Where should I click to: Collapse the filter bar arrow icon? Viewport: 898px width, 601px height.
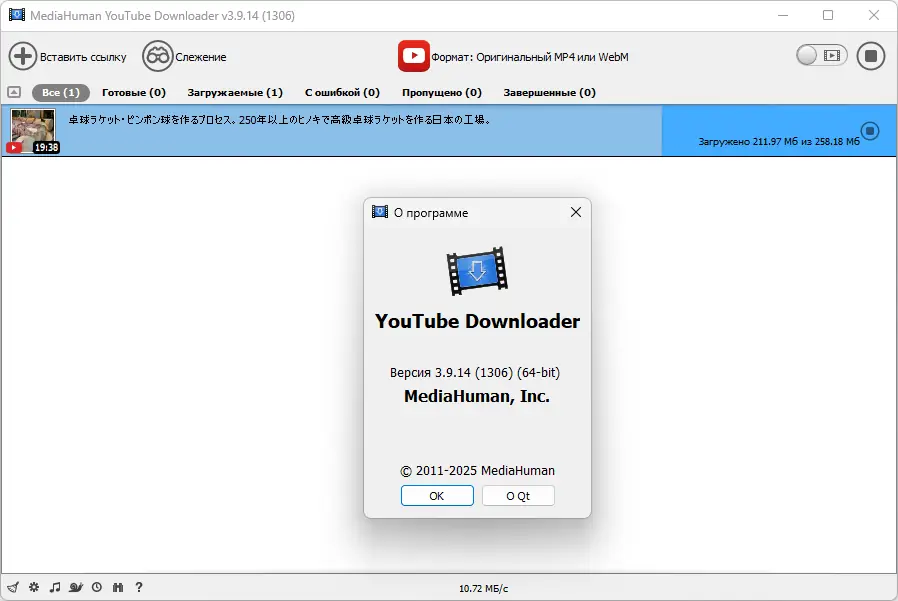click(14, 92)
